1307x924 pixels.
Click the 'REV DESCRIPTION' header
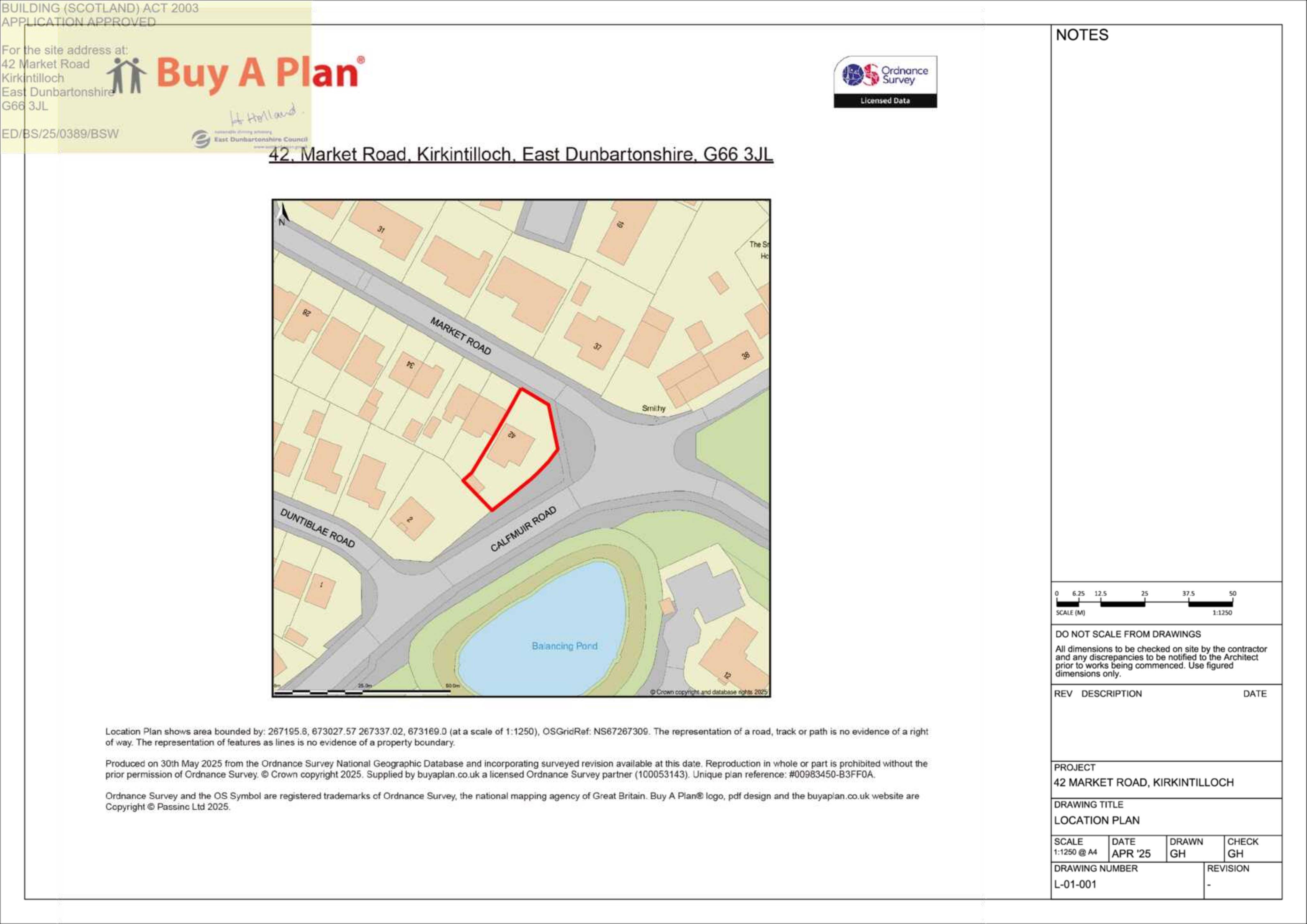pos(1097,694)
